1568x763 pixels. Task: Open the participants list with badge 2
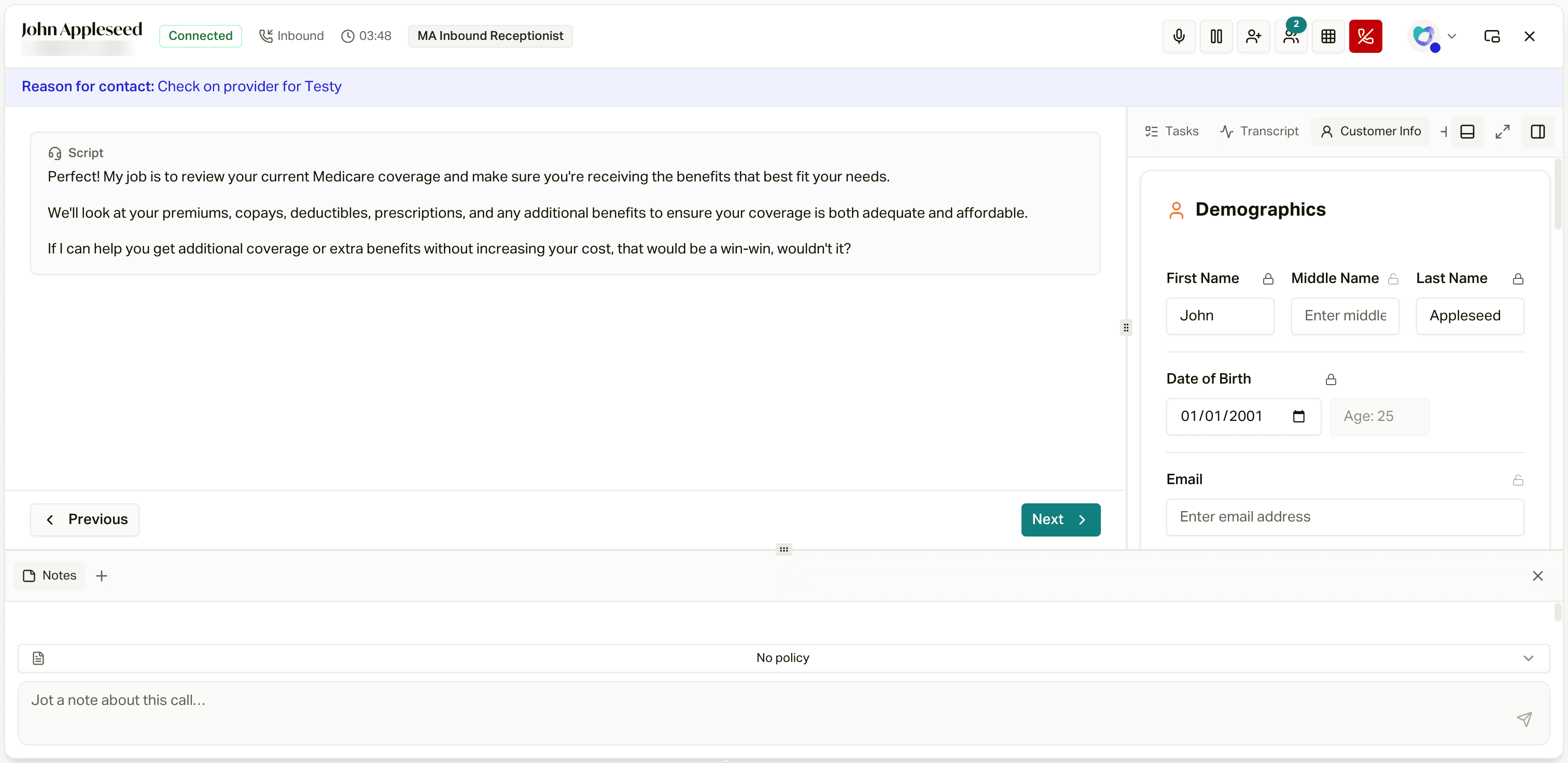click(1291, 36)
